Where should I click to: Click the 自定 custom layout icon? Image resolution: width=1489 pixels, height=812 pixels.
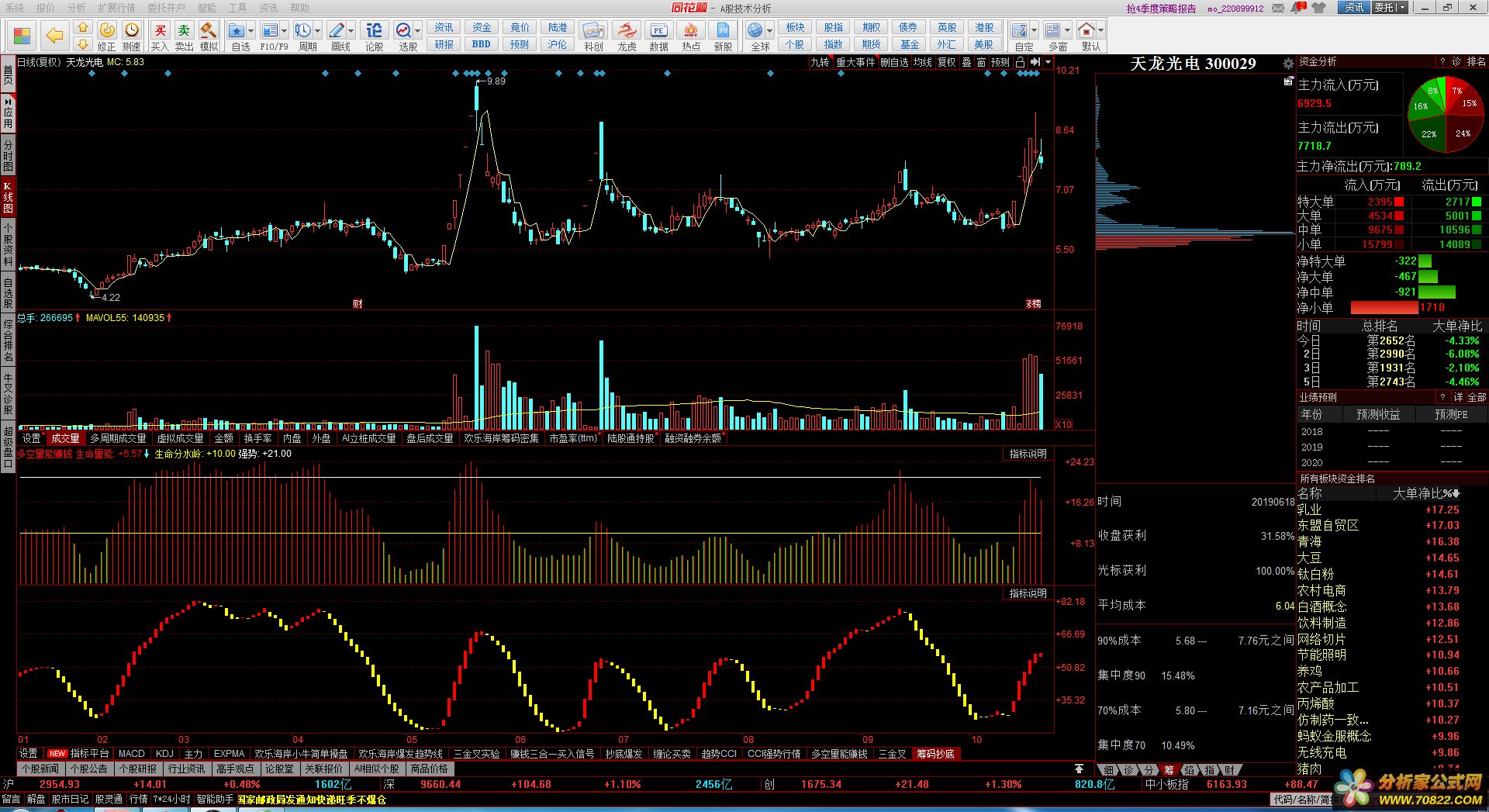1020,31
